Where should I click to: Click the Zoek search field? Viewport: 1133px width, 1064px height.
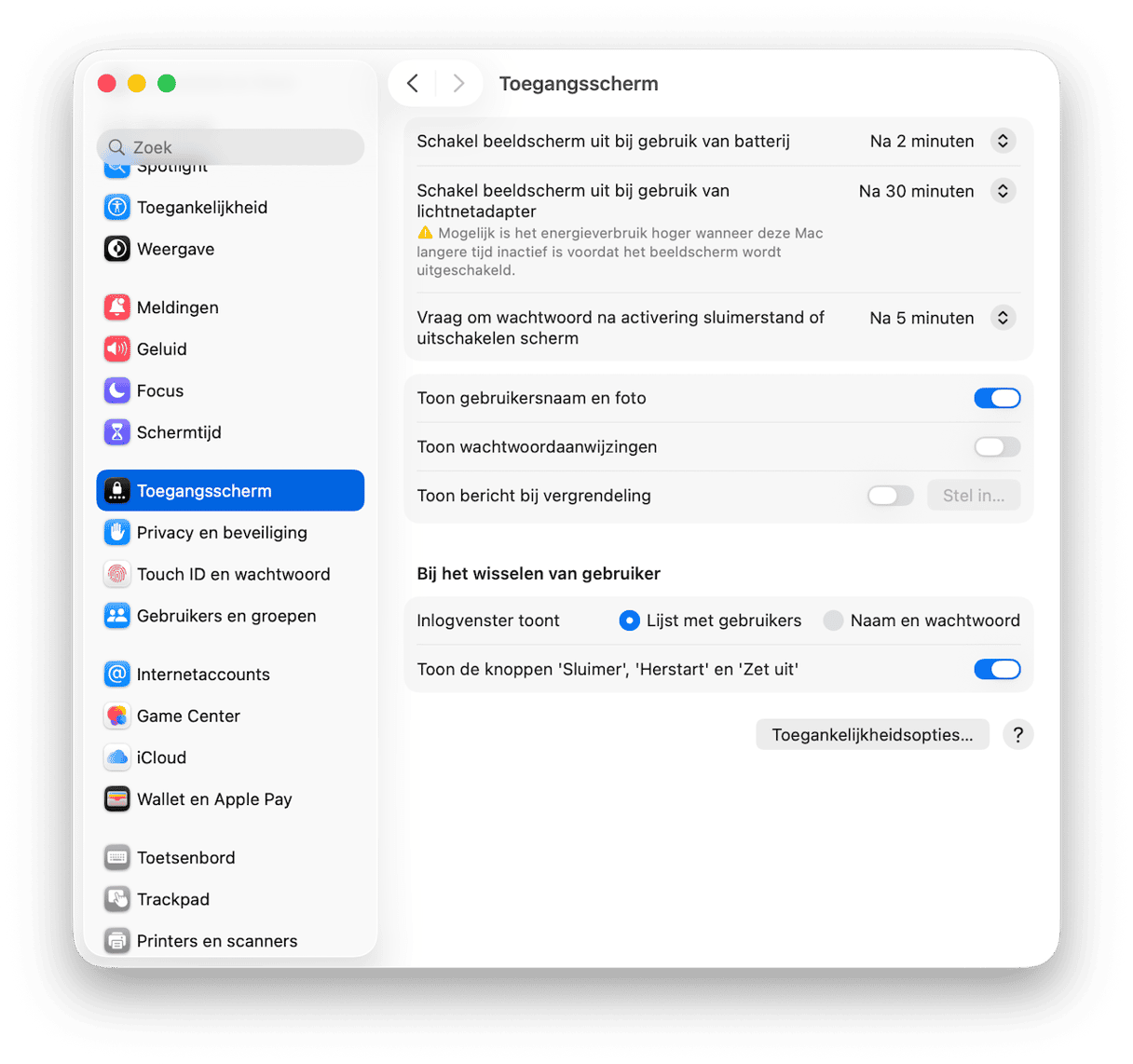click(230, 147)
